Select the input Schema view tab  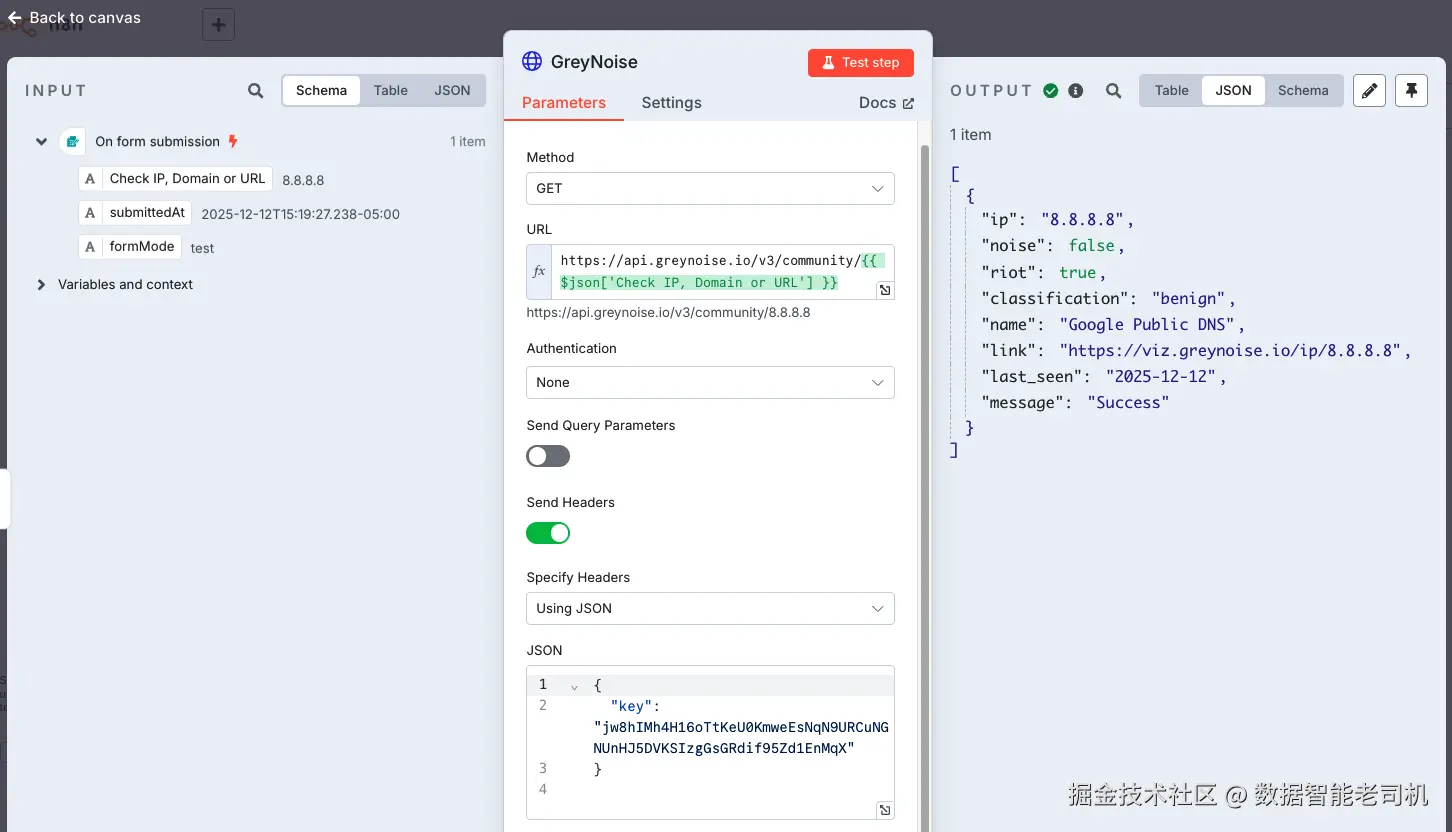321,90
